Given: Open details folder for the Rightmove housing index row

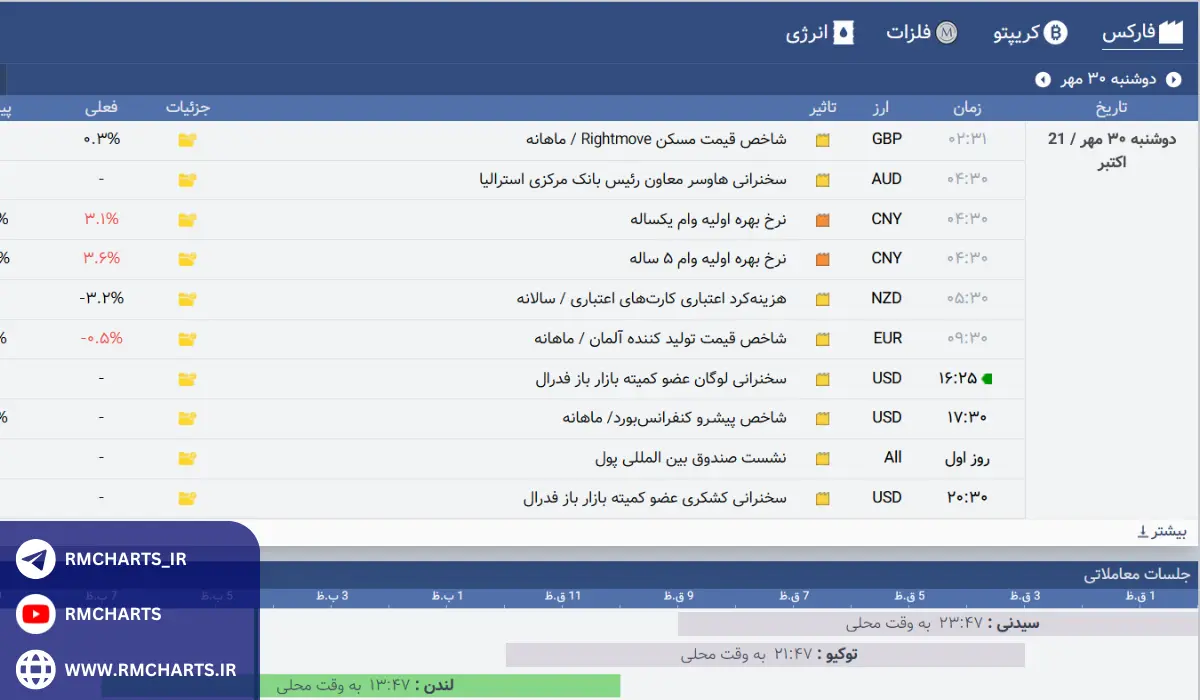Looking at the screenshot, I should 186,139.
